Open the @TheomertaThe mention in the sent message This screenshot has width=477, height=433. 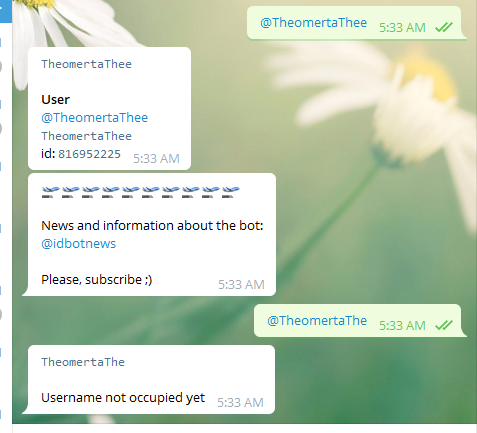(x=317, y=321)
